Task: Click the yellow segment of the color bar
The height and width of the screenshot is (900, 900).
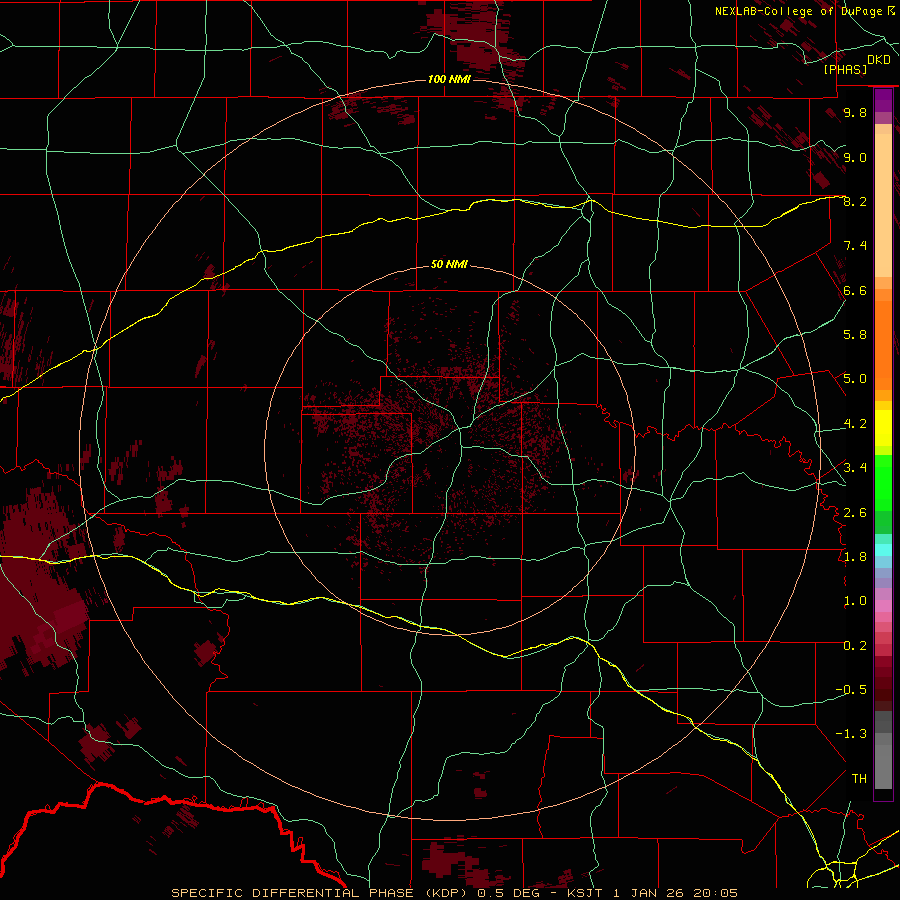Action: coord(883,428)
